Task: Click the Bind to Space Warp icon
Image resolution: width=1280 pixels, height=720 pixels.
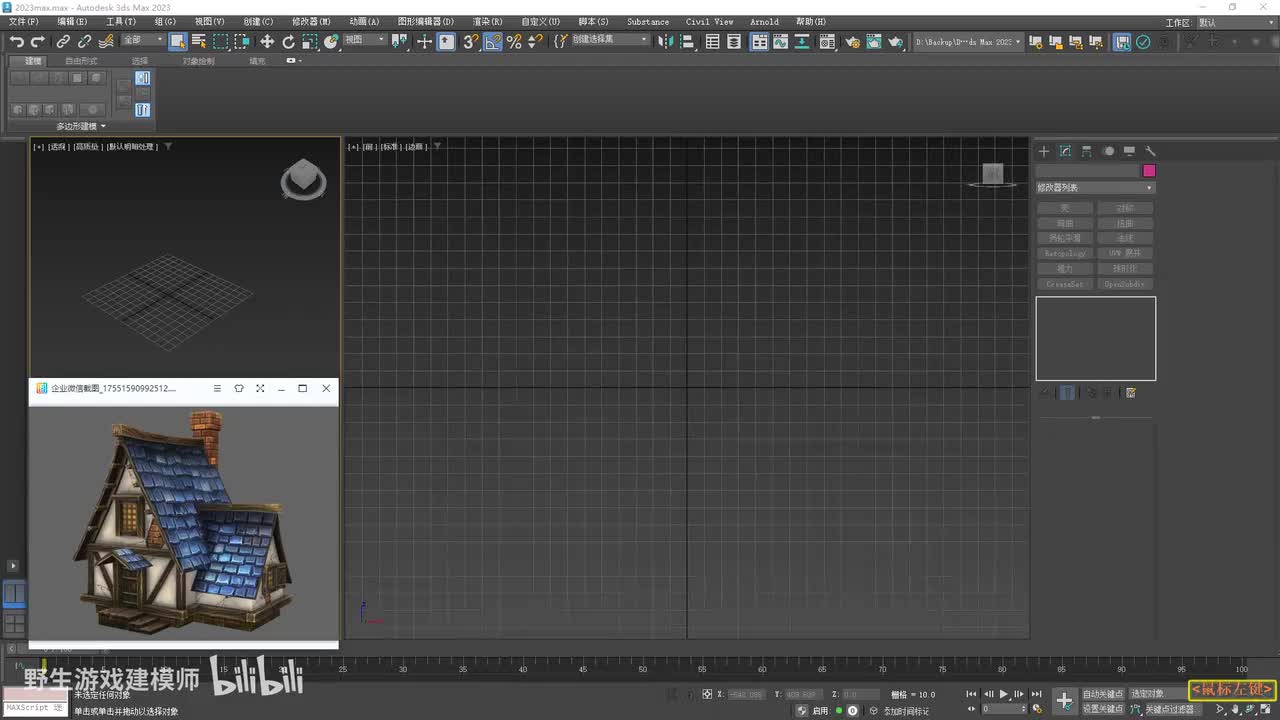Action: pos(105,42)
